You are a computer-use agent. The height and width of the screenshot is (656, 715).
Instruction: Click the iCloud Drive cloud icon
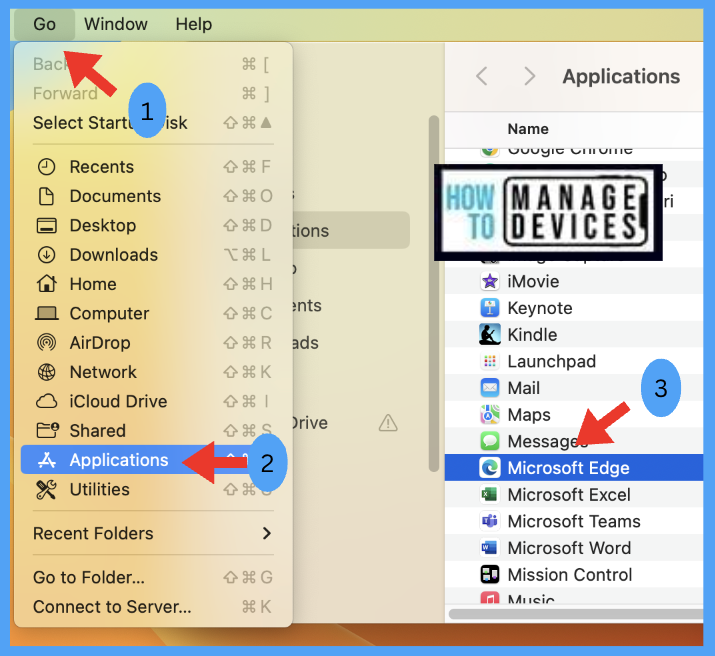[x=47, y=401]
